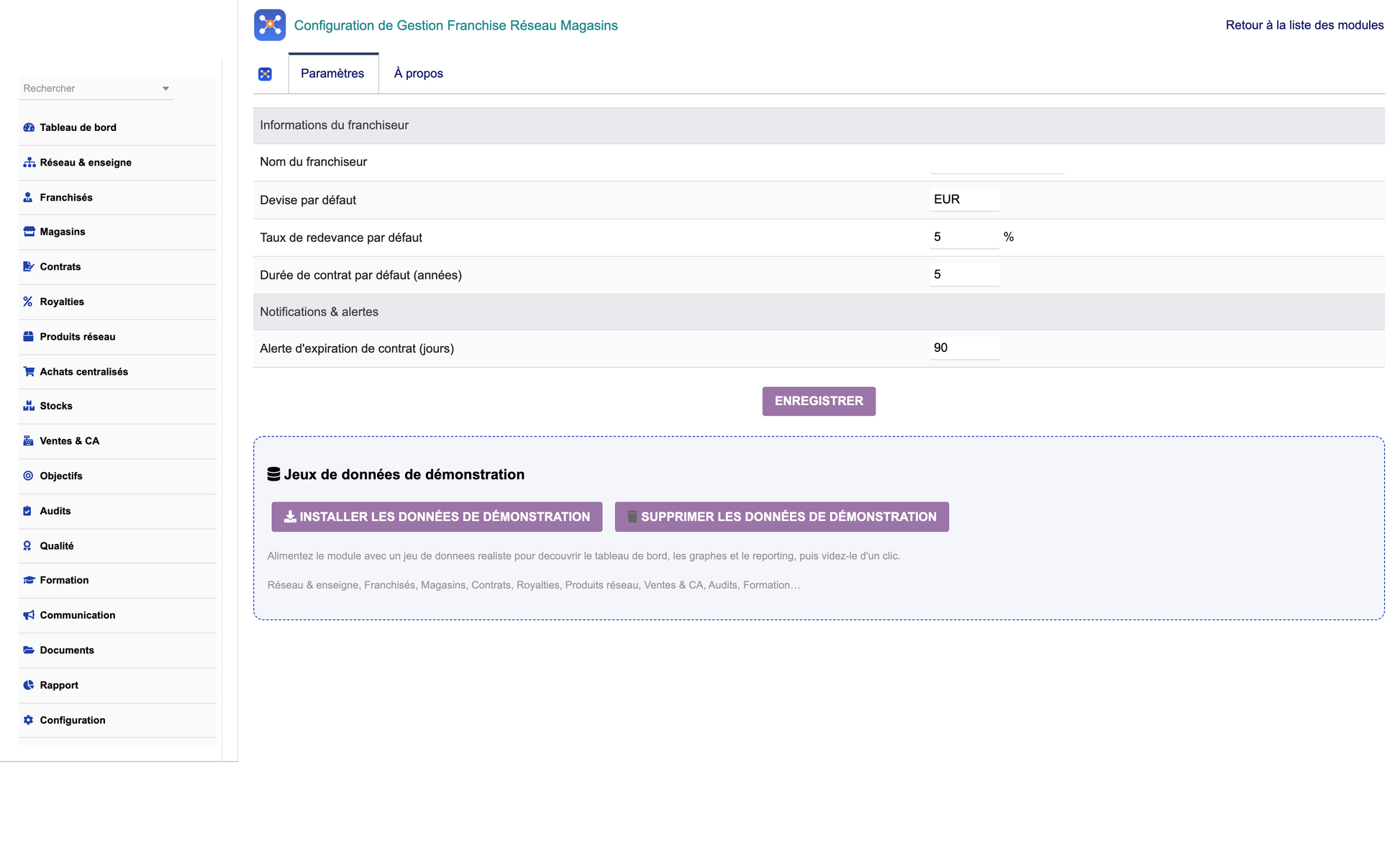Click the Configuration gear icon
1400x867 pixels.
[x=28, y=720]
